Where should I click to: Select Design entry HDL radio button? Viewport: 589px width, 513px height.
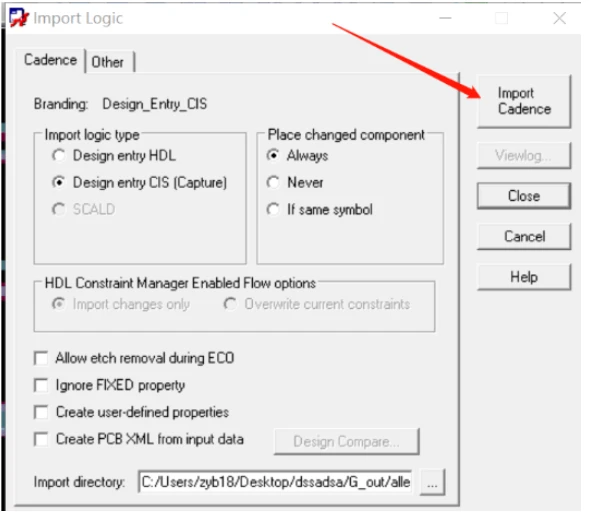[59, 155]
